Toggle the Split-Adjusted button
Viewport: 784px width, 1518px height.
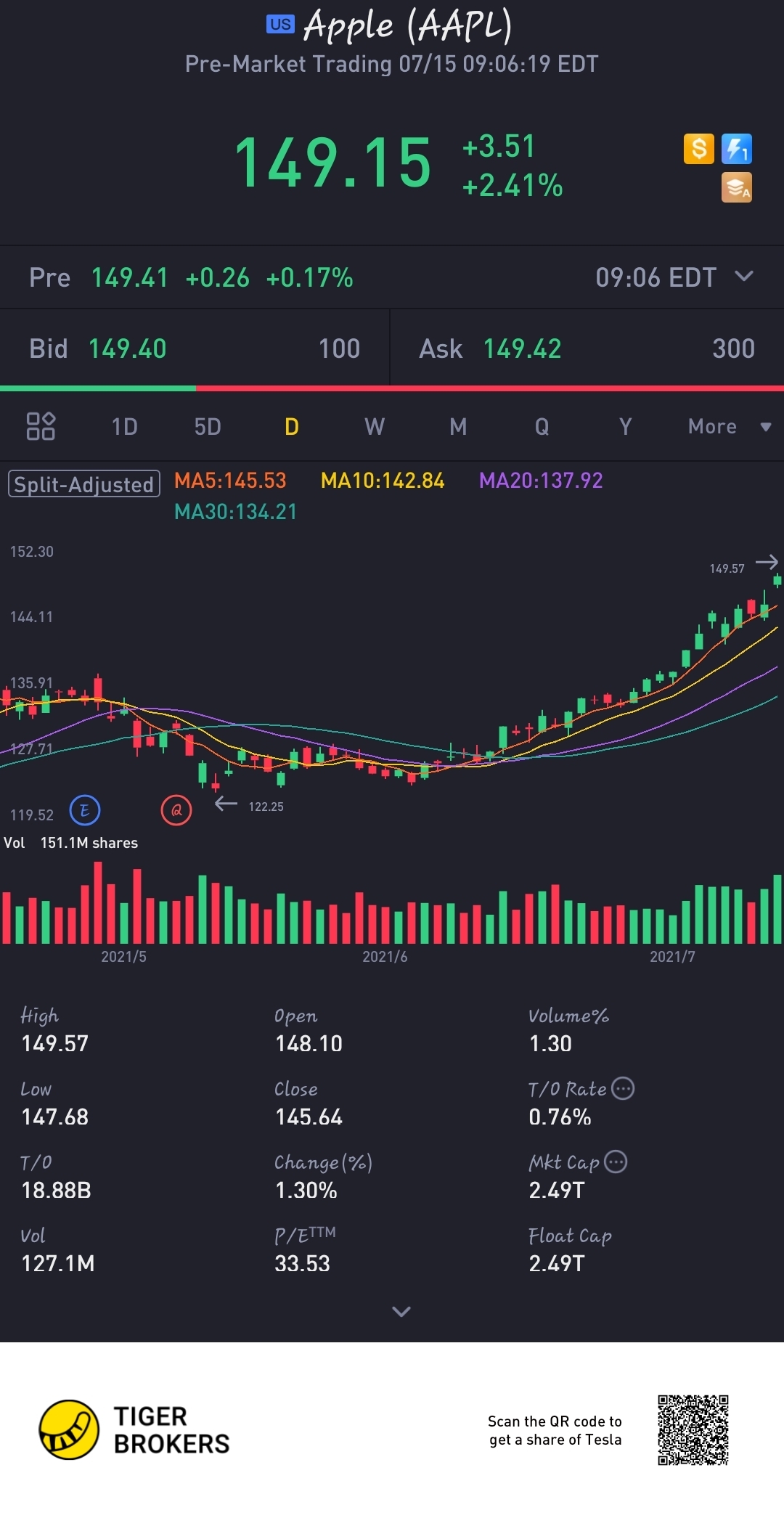pyautogui.click(x=84, y=483)
